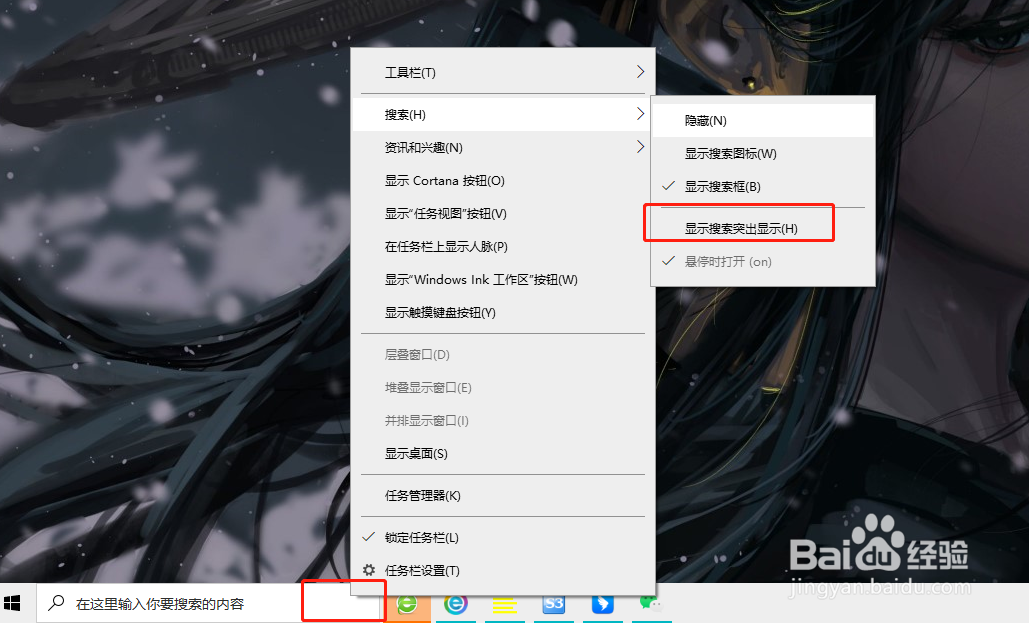Open the blue bird app taskbar icon
The width and height of the screenshot is (1029, 623).
tap(602, 603)
